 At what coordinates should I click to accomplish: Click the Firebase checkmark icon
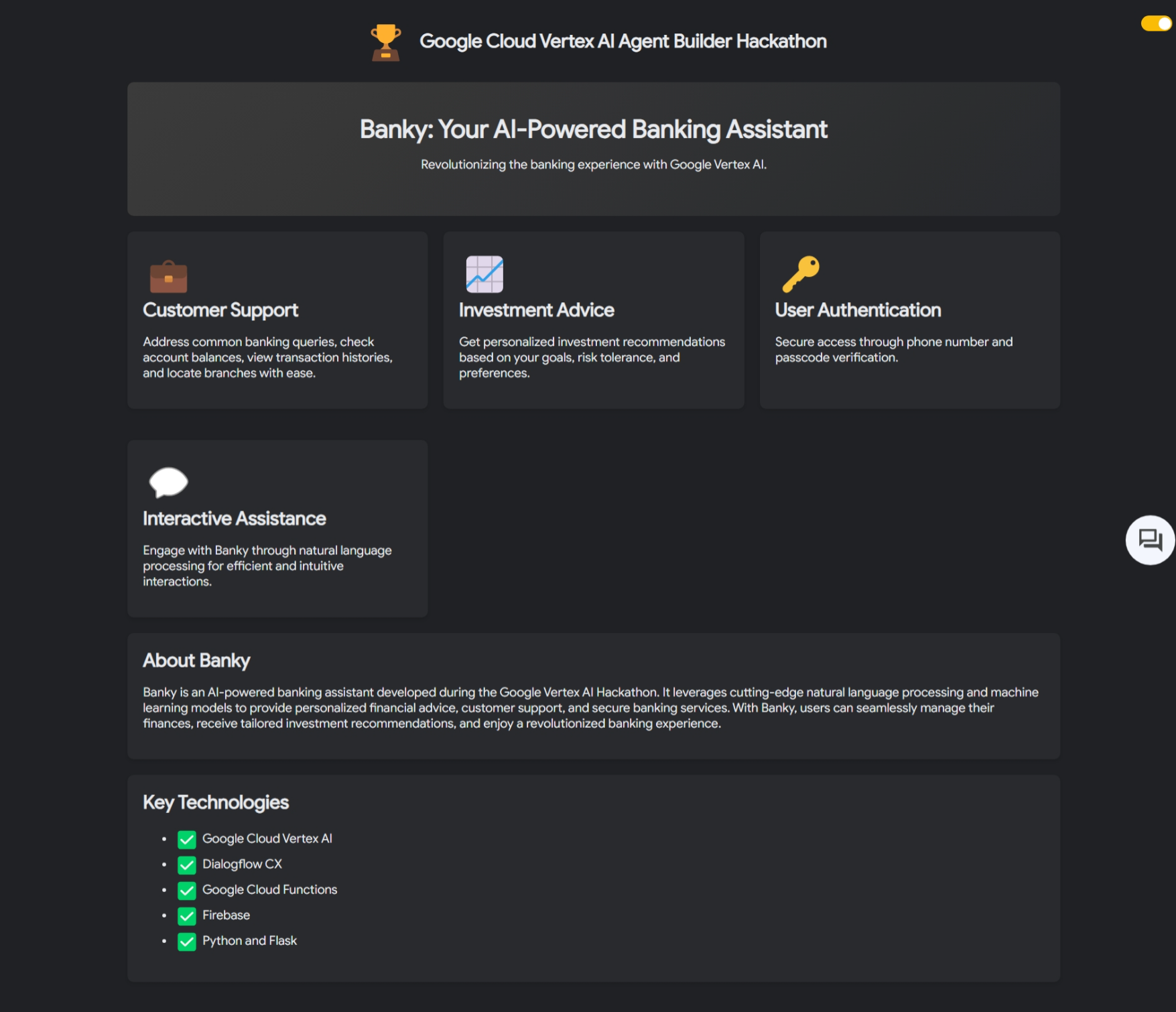click(186, 915)
